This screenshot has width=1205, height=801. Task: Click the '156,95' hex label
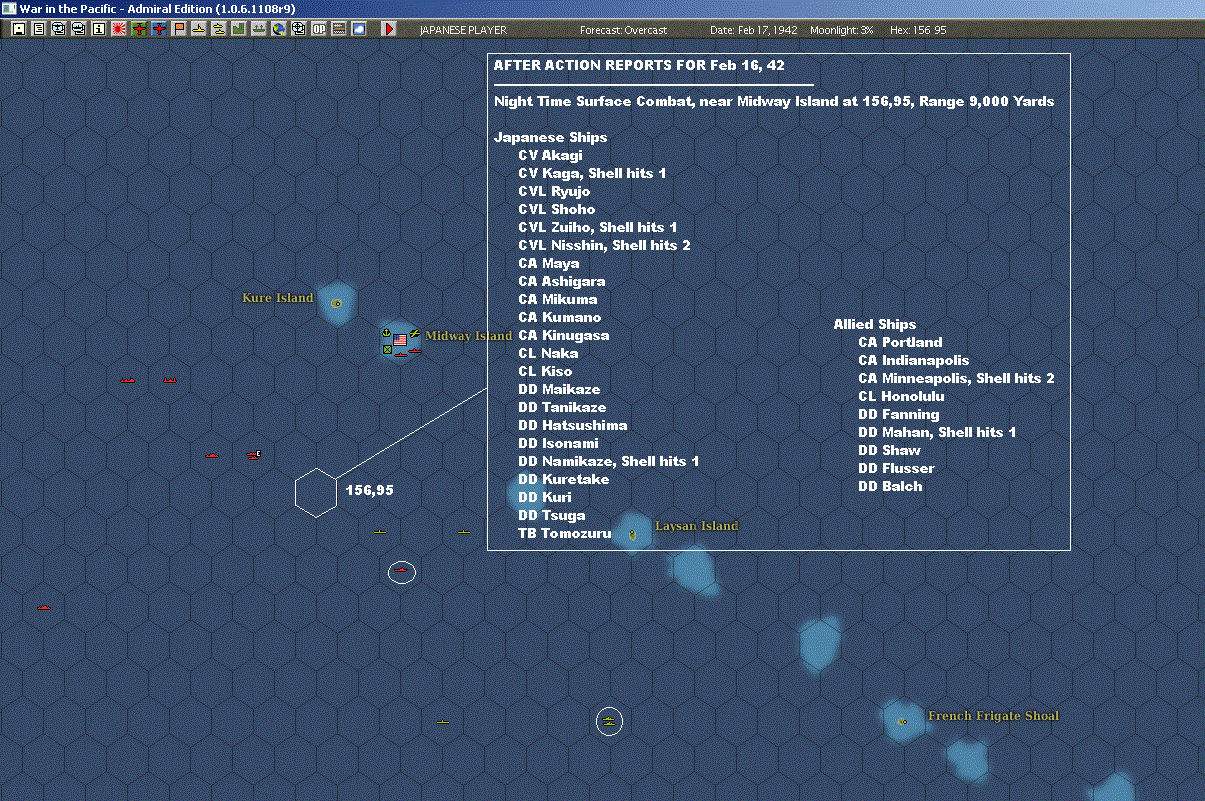tap(369, 490)
